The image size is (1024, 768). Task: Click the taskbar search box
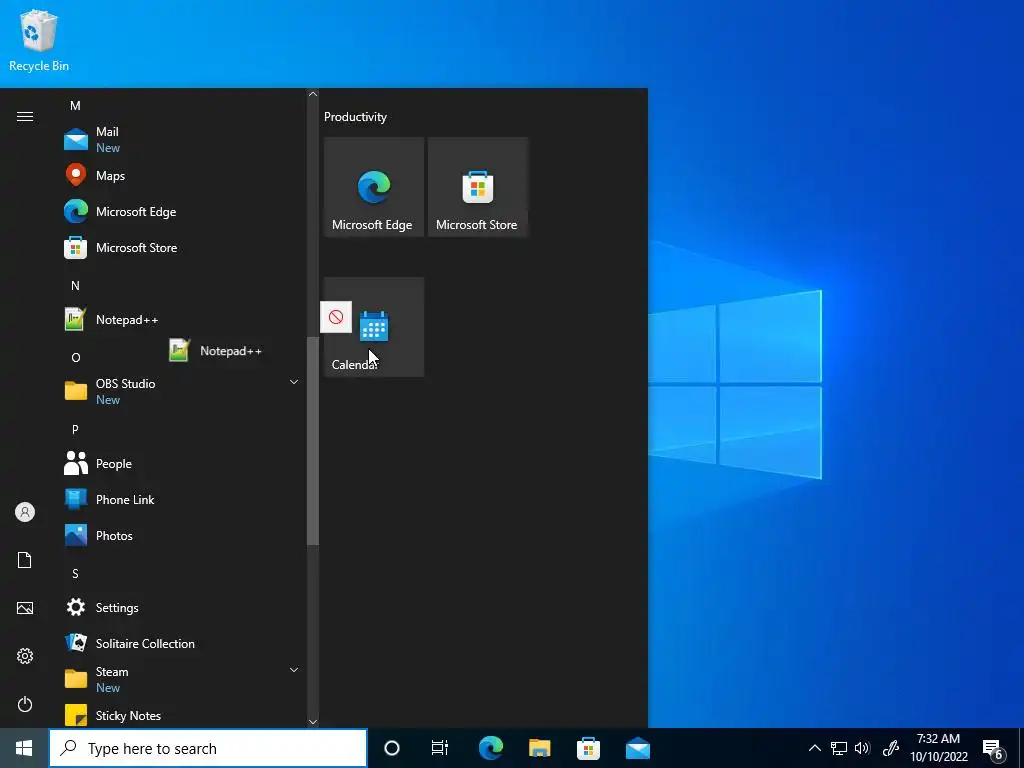coord(208,748)
